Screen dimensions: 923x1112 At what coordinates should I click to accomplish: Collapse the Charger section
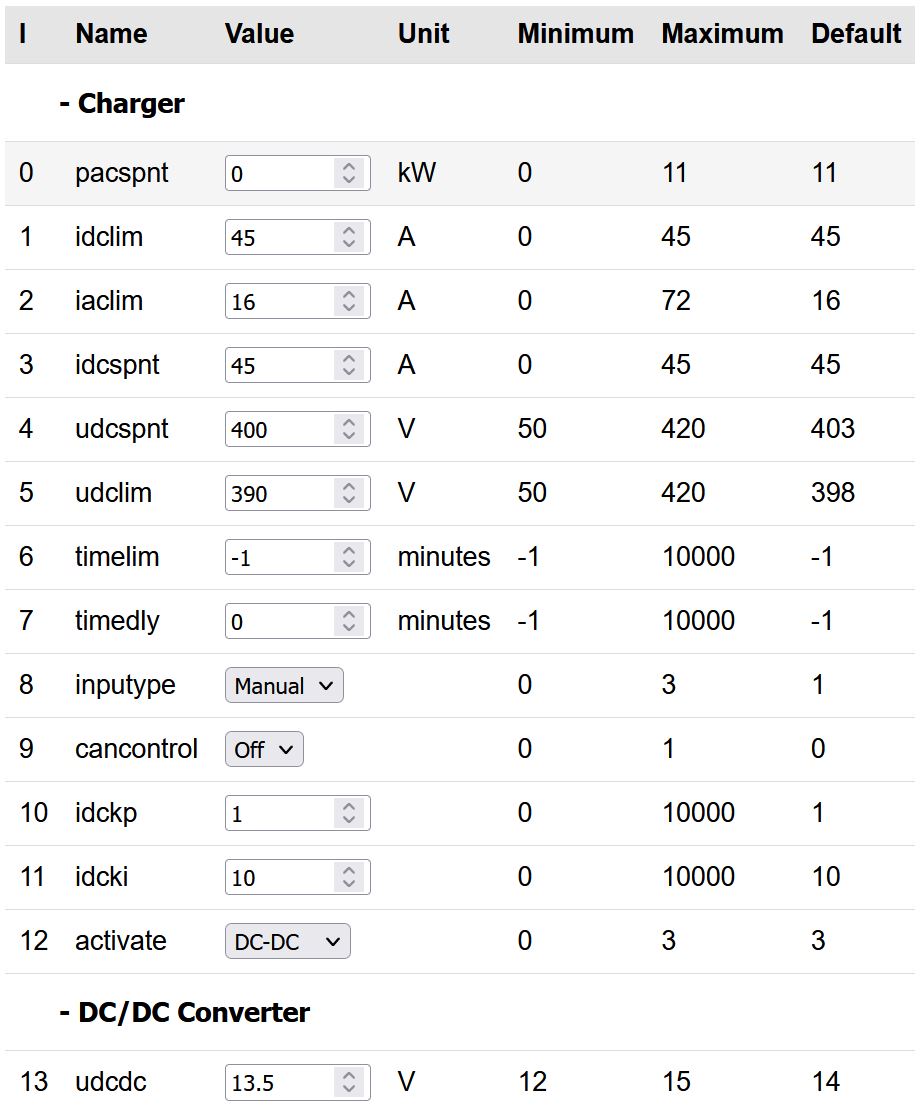[122, 103]
